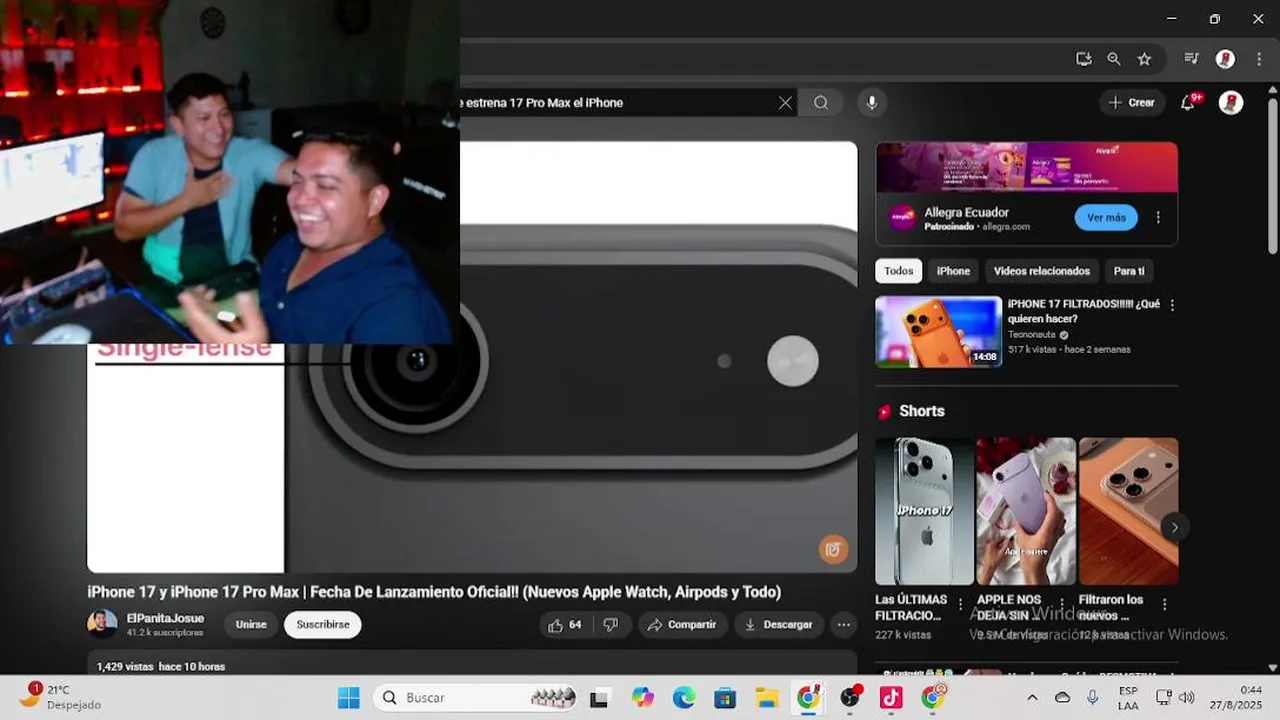Open the Windows Start menu
Screen dimensions: 1280x720
[348, 698]
